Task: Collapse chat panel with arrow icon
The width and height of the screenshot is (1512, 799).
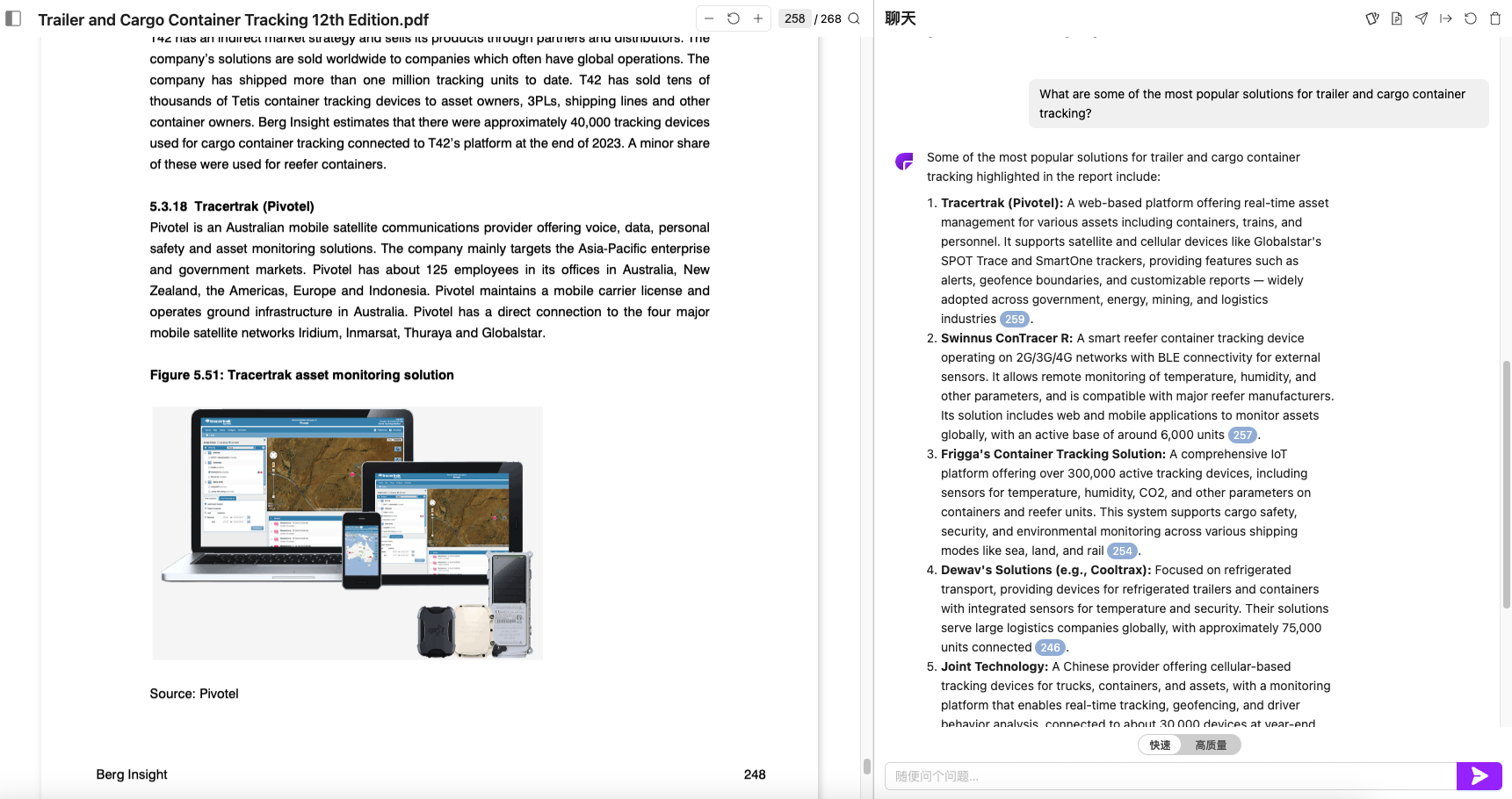Action: point(1446,18)
